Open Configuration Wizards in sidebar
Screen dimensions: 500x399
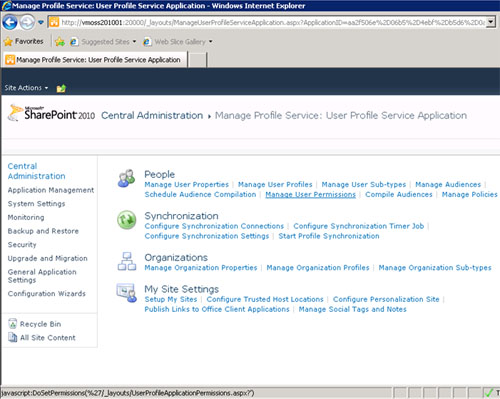pyautogui.click(x=47, y=294)
